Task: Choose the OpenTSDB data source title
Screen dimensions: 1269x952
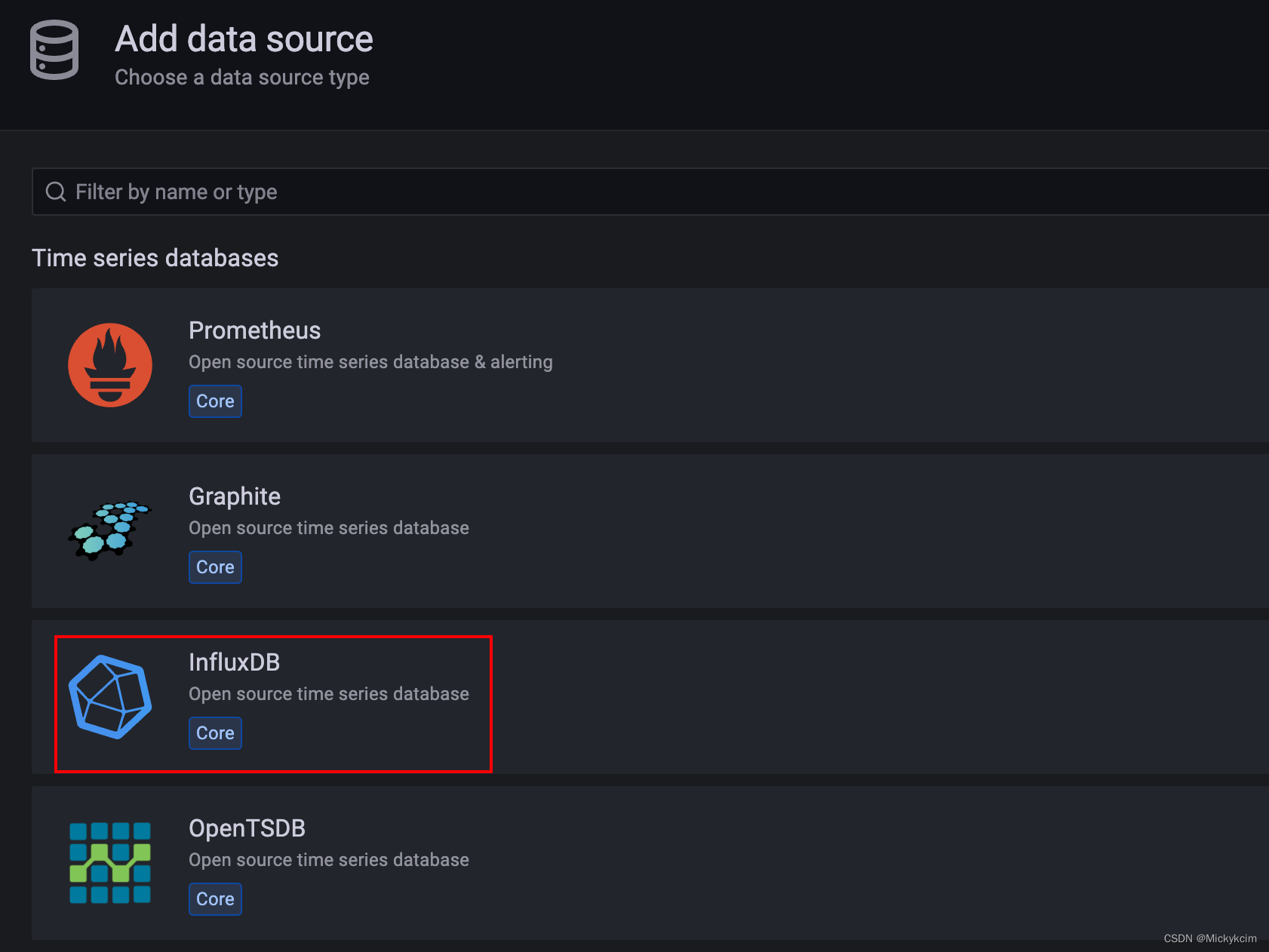Action: point(247,828)
